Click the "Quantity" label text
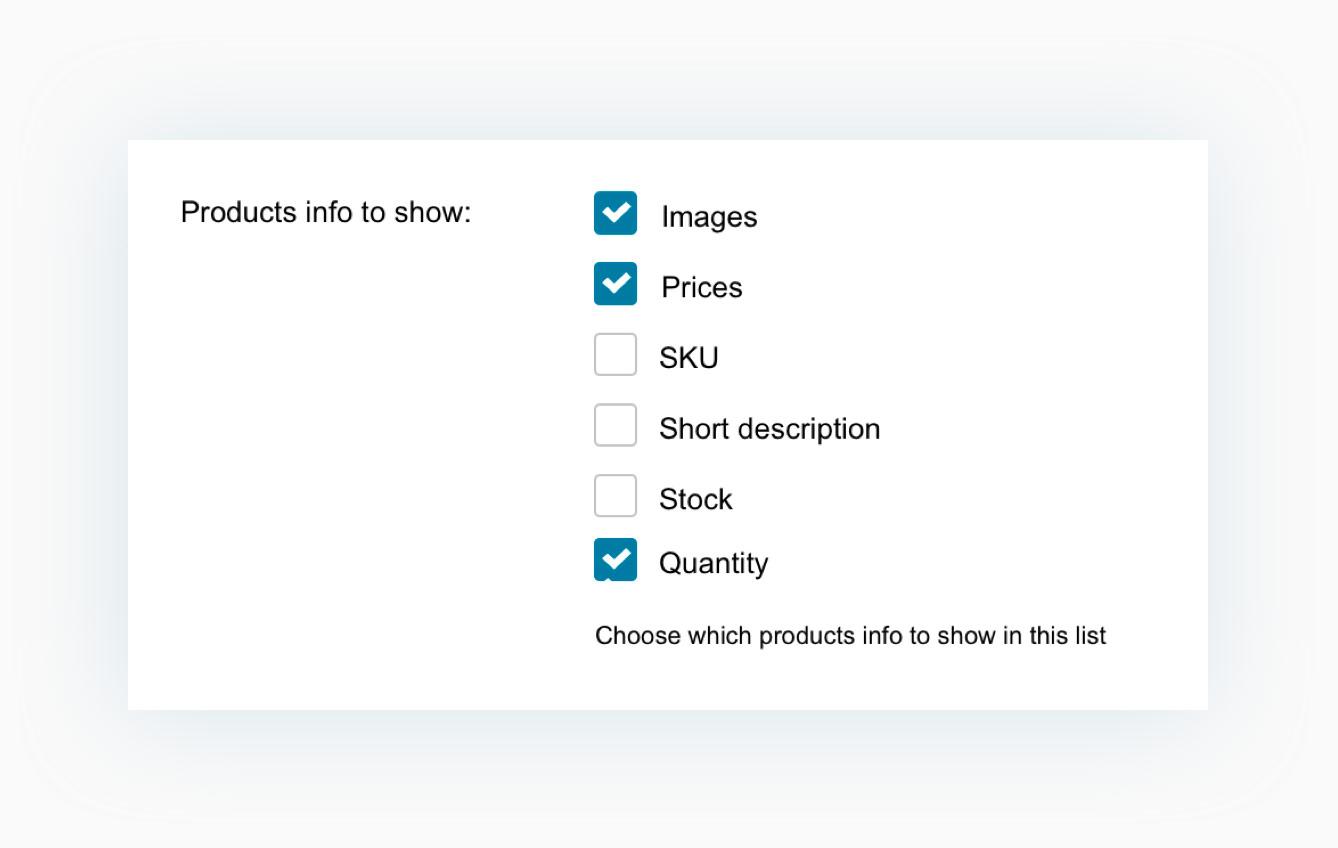This screenshot has height=848, width=1338. (714, 564)
